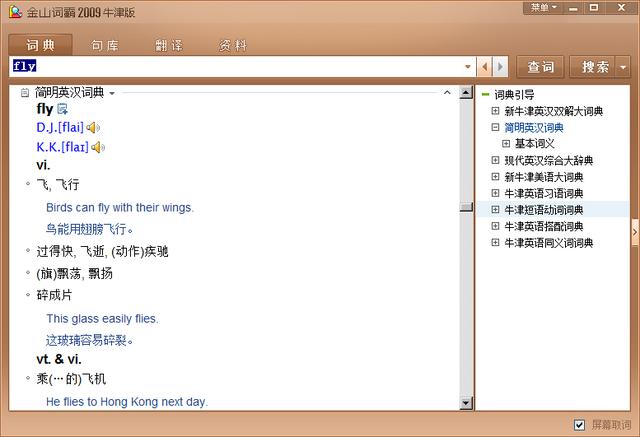Click the 词典引导 panel heading
This screenshot has width=640, height=437.
514,95
